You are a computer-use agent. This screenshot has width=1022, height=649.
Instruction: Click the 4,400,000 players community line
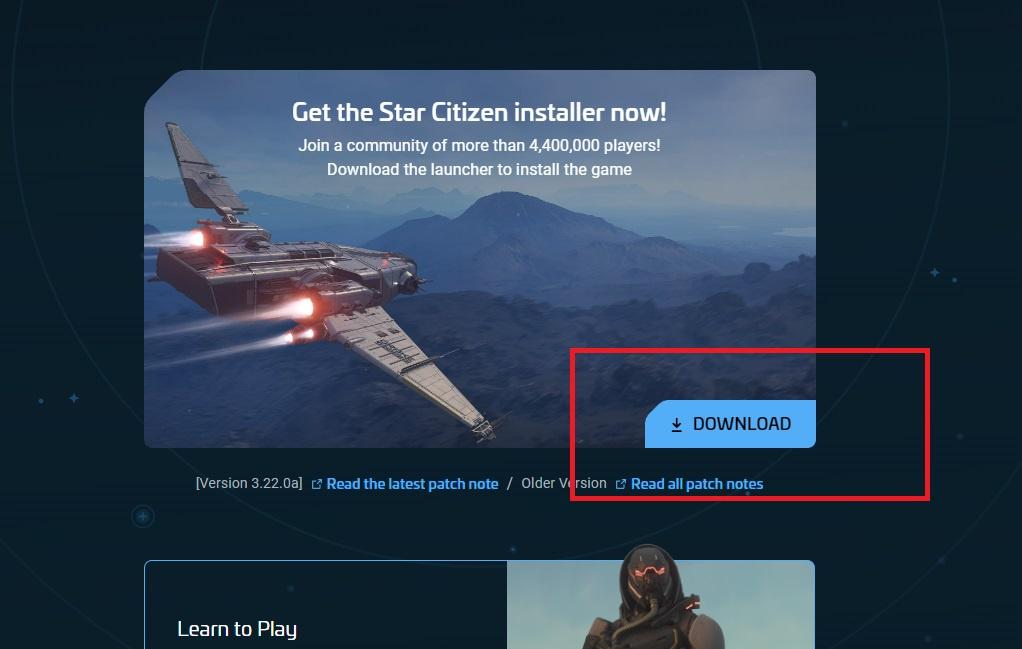click(479, 145)
